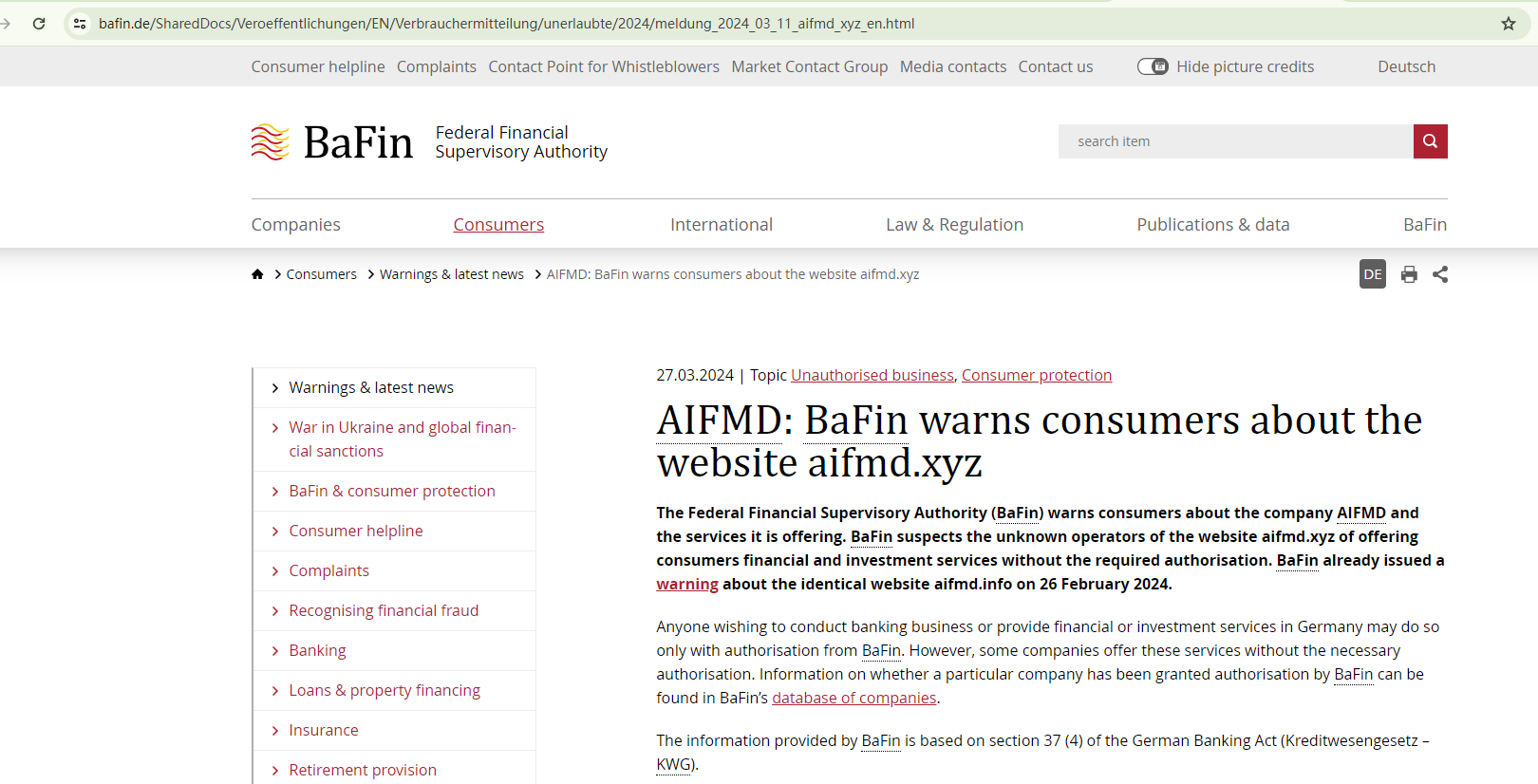Open the Consumers main menu

tap(498, 225)
